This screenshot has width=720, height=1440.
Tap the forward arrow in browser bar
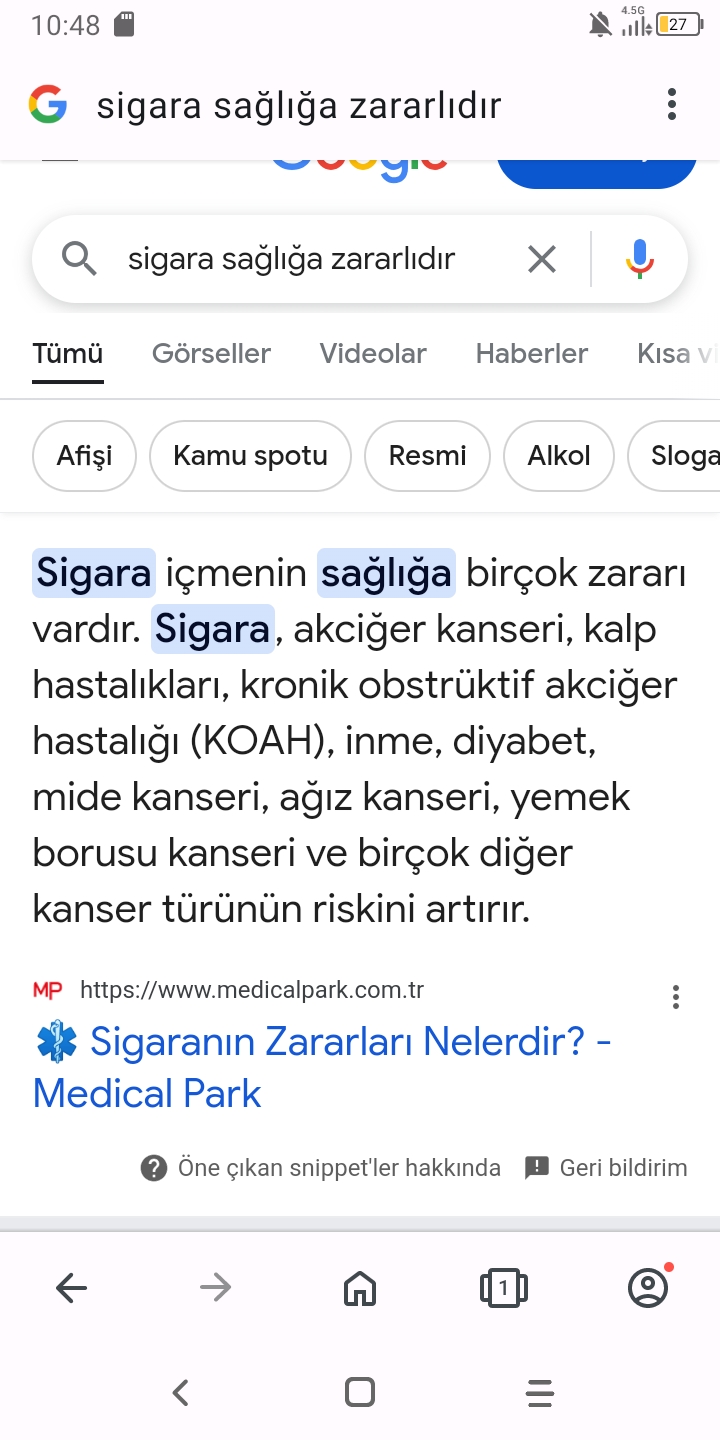[215, 1288]
